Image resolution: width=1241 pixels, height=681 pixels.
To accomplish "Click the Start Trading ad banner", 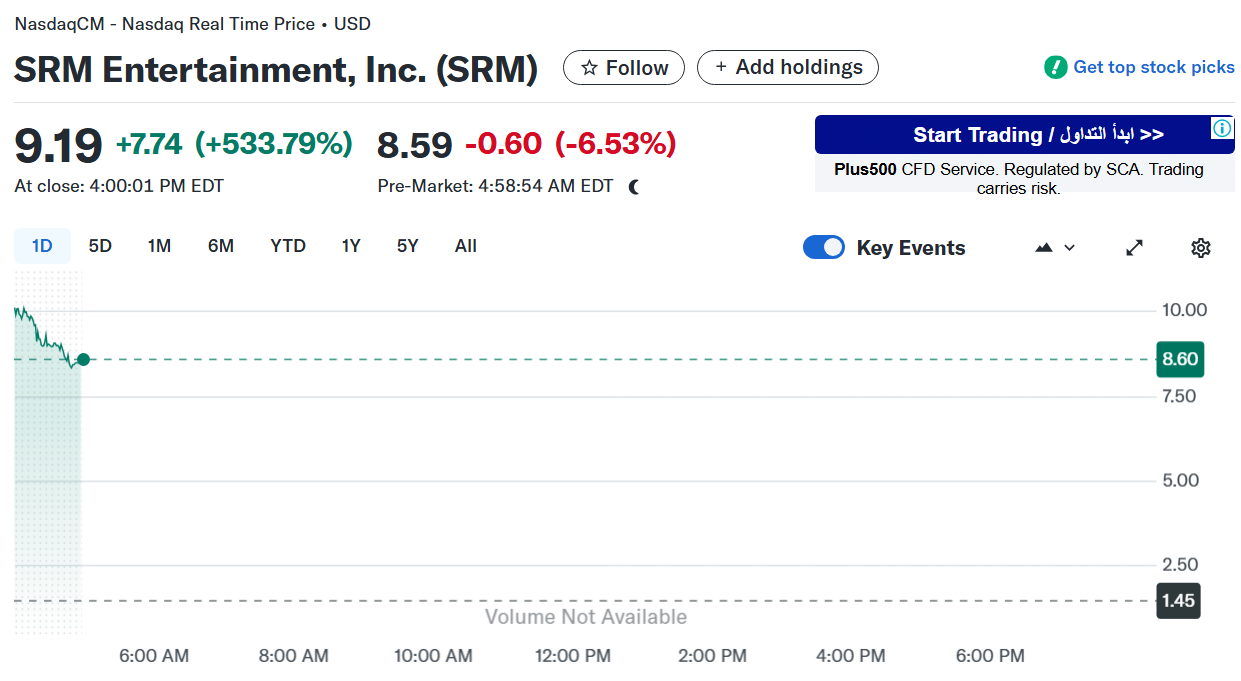I will click(1024, 135).
